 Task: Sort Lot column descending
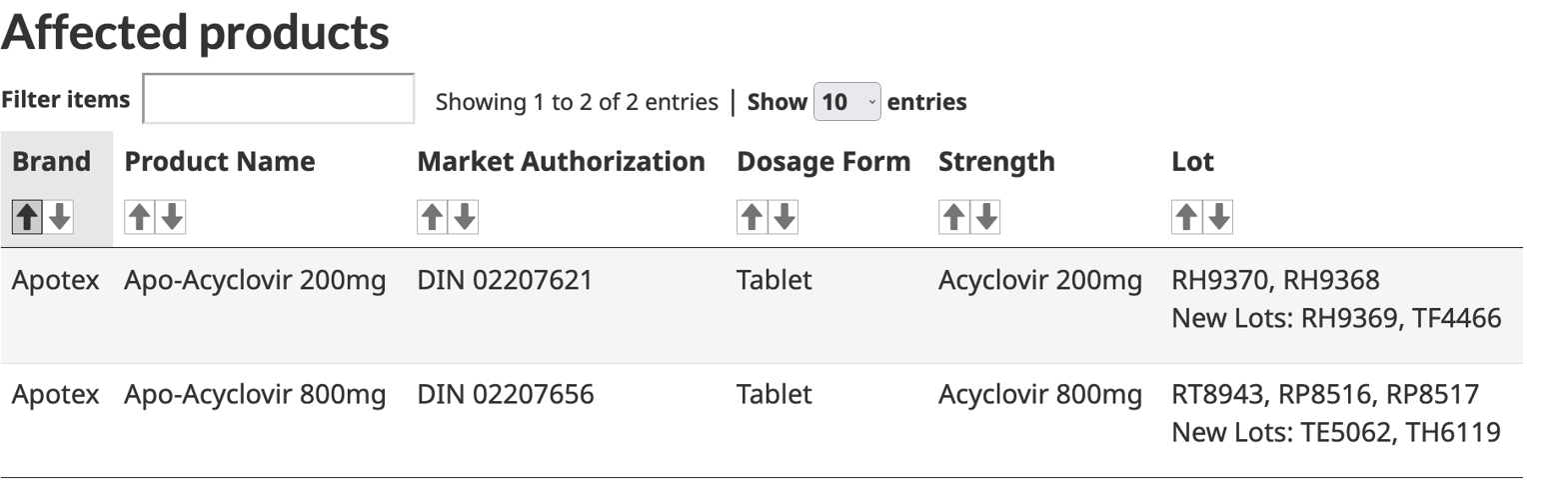click(x=1219, y=217)
